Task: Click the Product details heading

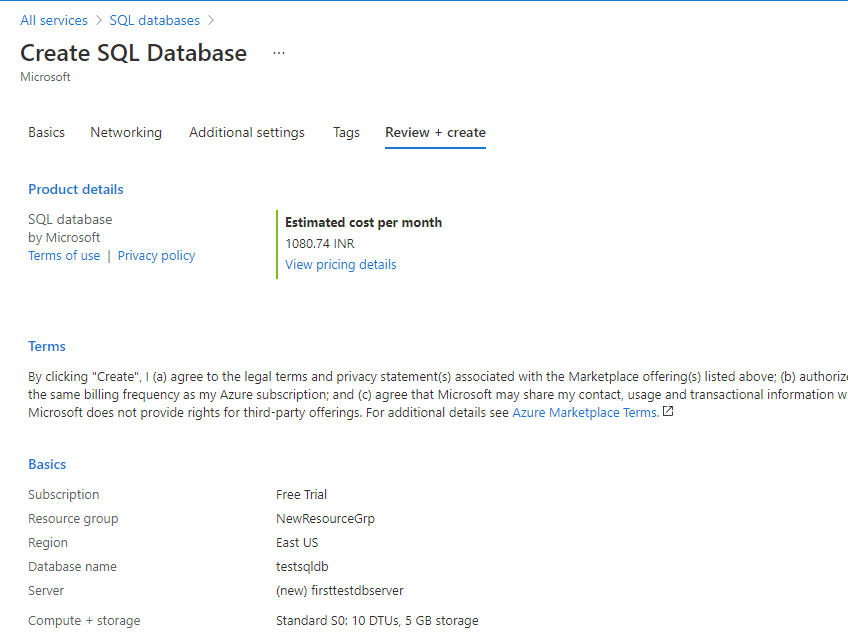Action: [x=76, y=189]
